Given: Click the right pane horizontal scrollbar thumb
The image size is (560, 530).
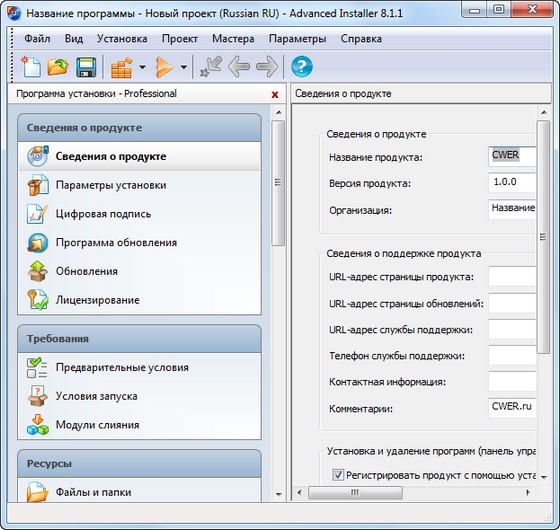Looking at the screenshot, I should tap(355, 492).
